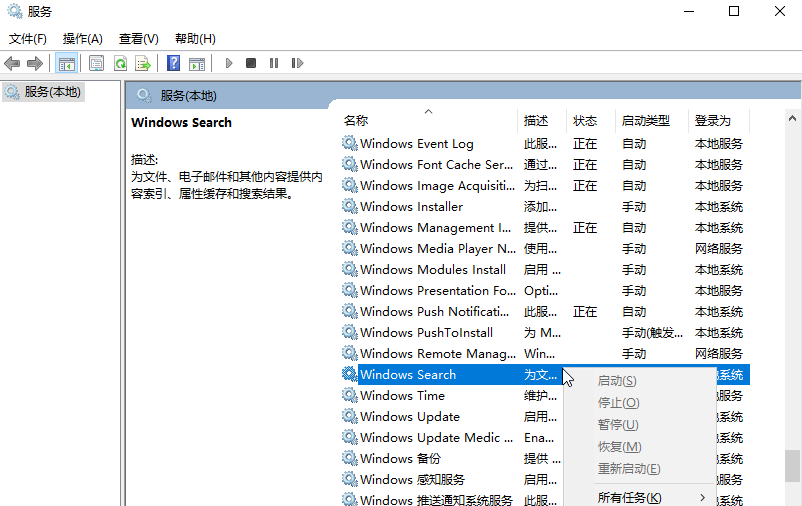
Task: Open the 文件(F) menu
Action: (x=28, y=39)
